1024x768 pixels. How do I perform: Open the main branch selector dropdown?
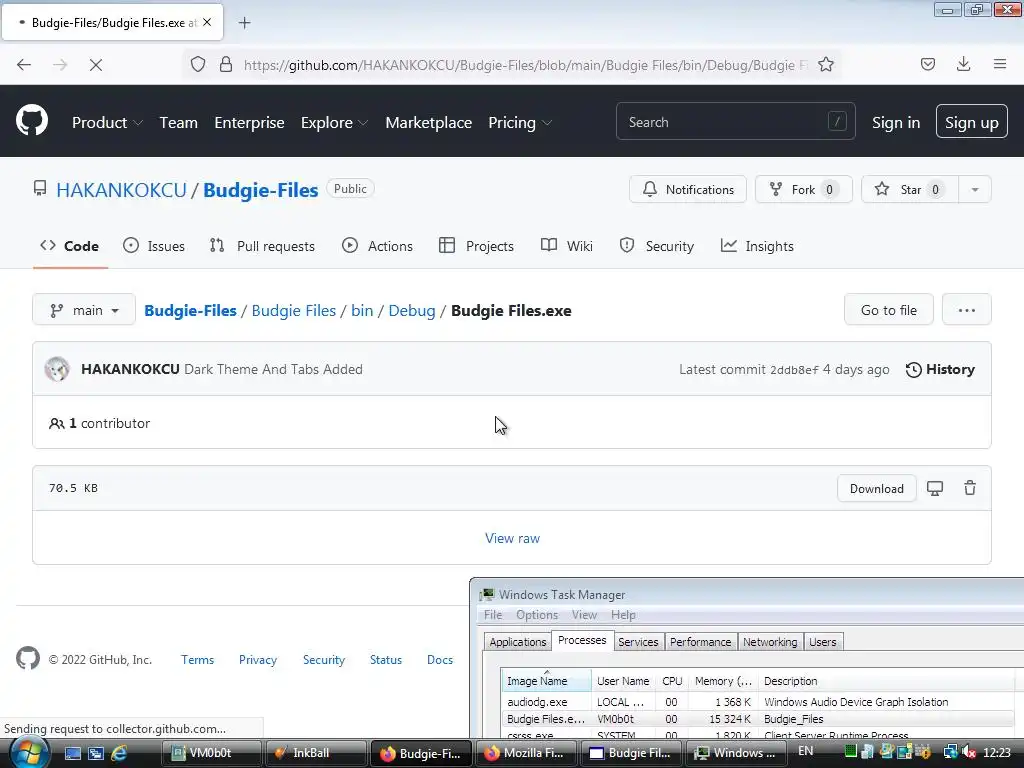pyautogui.click(x=84, y=310)
